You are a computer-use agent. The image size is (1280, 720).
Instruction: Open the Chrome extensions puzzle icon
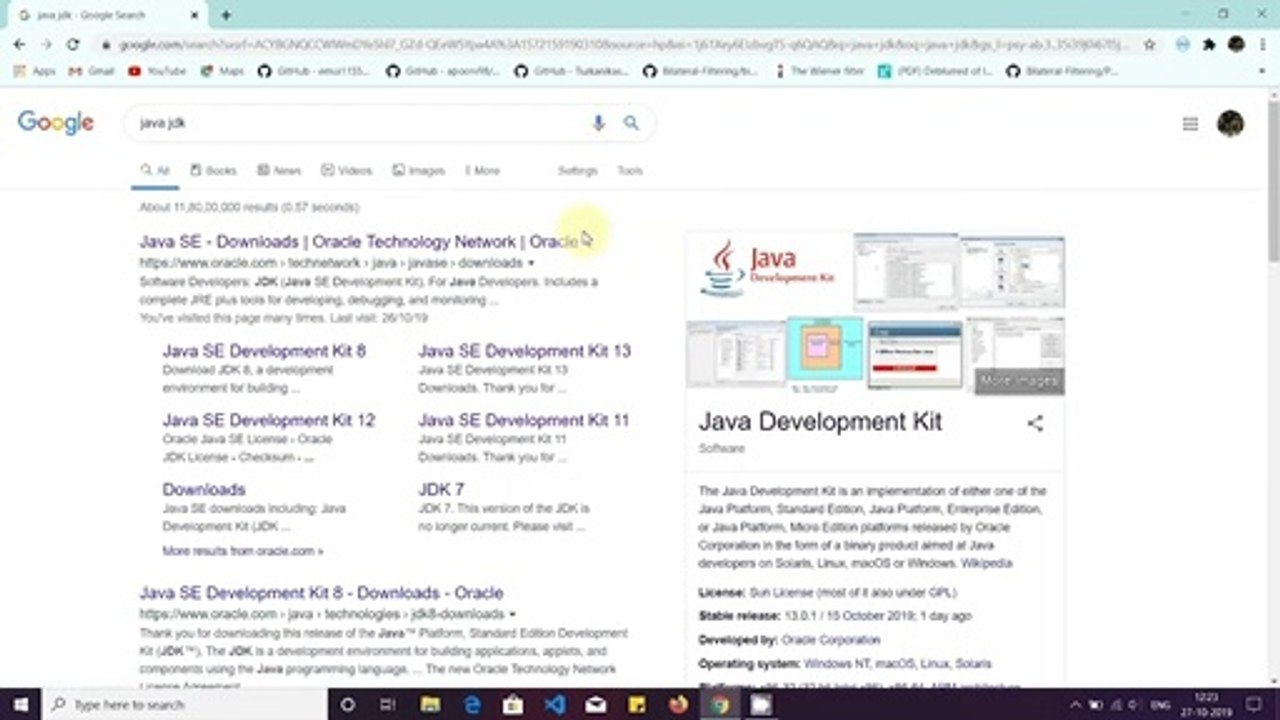(x=1209, y=44)
